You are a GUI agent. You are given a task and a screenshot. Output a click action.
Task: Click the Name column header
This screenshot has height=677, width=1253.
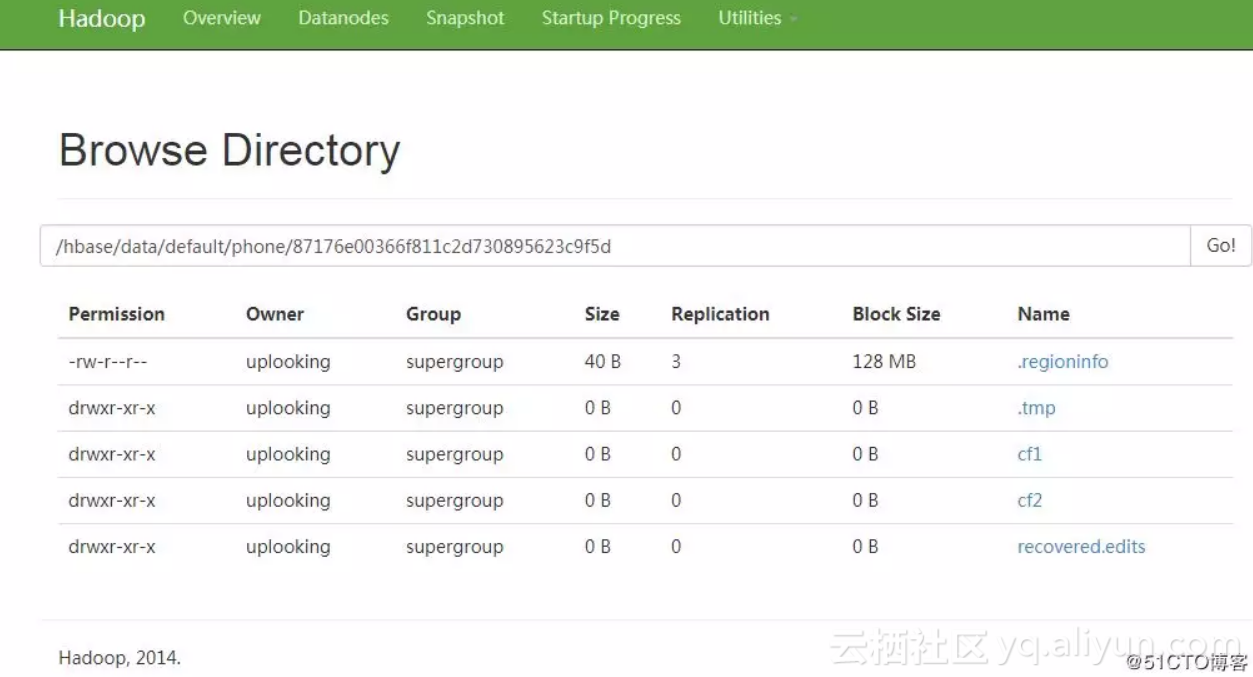(x=1043, y=314)
